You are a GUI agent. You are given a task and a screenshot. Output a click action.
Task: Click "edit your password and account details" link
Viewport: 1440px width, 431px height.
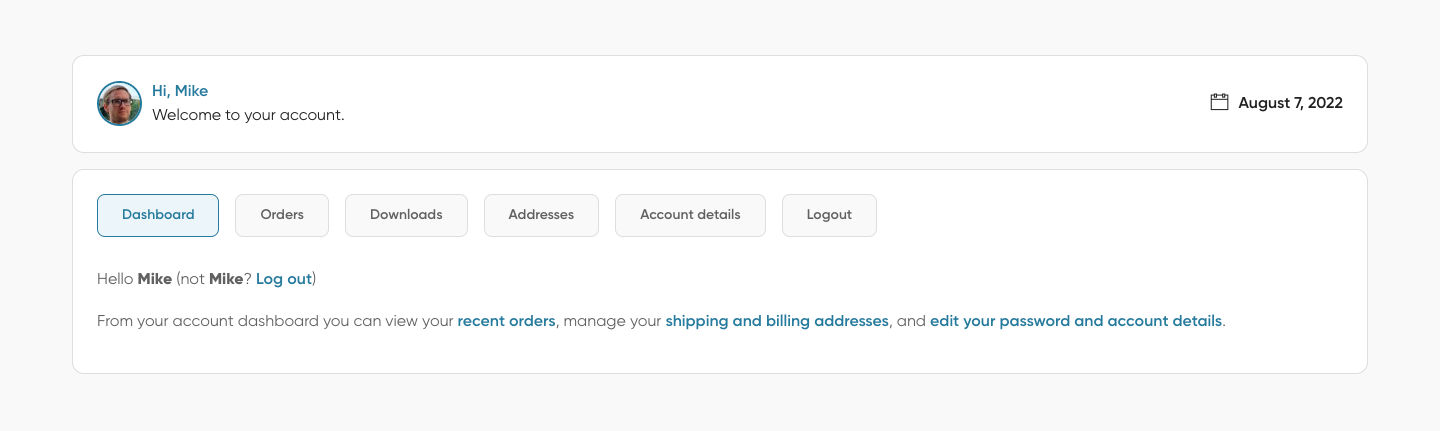click(1075, 321)
